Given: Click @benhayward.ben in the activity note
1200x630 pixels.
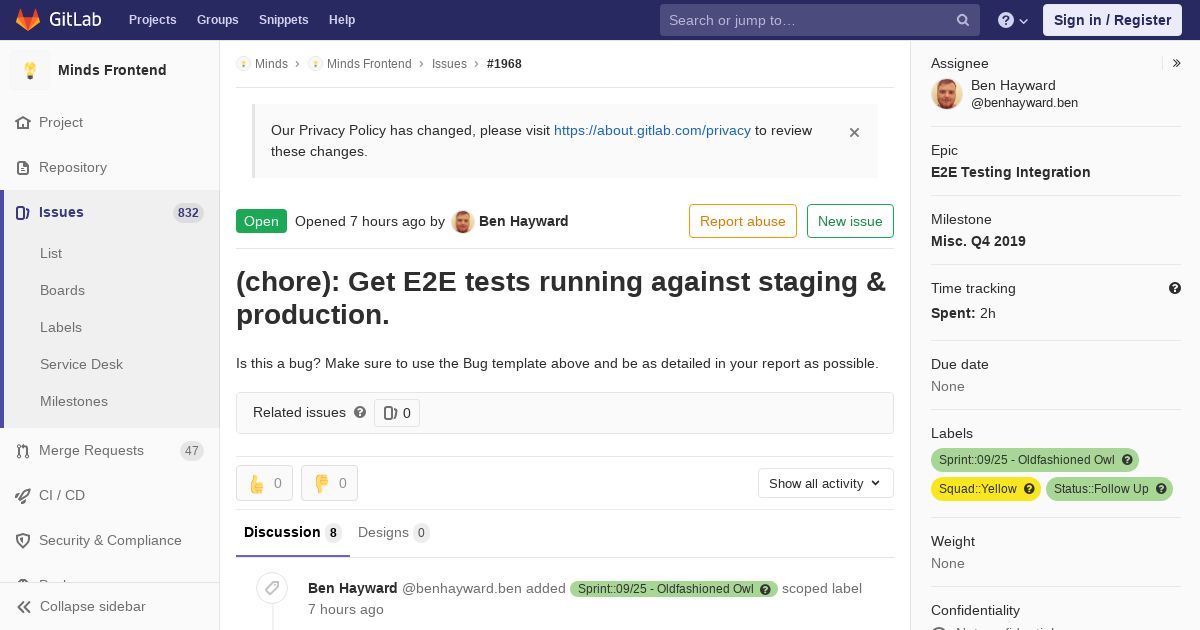Looking at the screenshot, I should point(462,588).
